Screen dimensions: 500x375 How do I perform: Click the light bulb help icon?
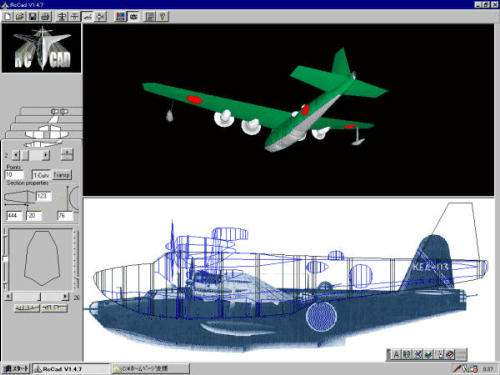163,16
